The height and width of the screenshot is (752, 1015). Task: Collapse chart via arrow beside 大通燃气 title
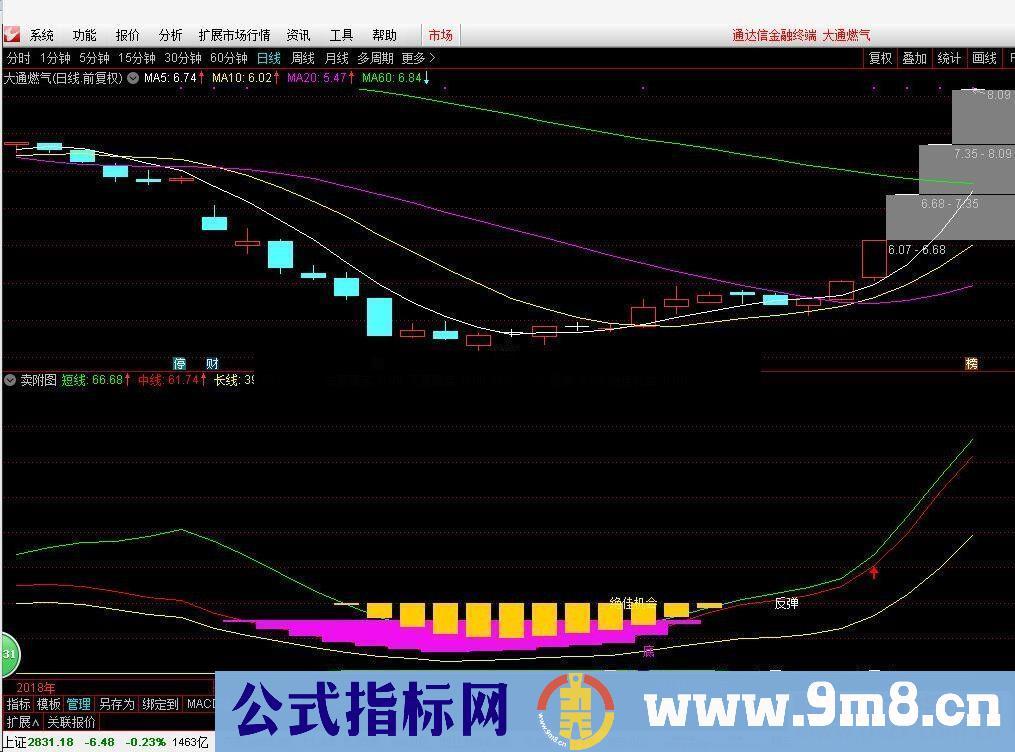(130, 77)
